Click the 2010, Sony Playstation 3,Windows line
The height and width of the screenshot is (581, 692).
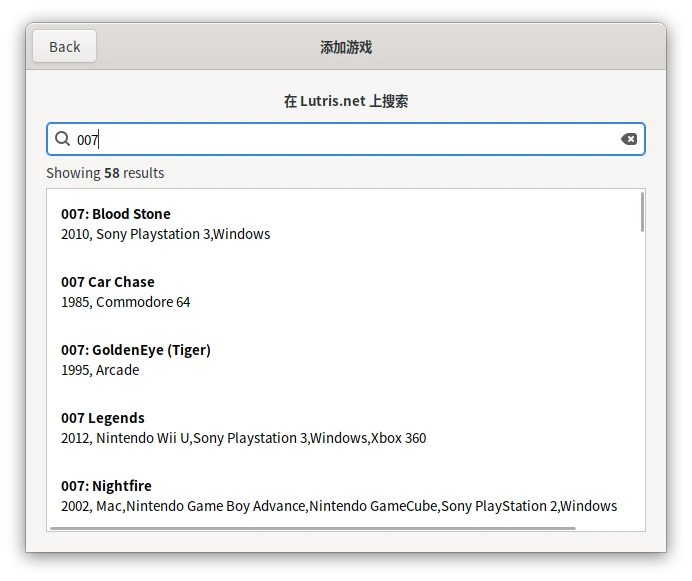(x=166, y=234)
